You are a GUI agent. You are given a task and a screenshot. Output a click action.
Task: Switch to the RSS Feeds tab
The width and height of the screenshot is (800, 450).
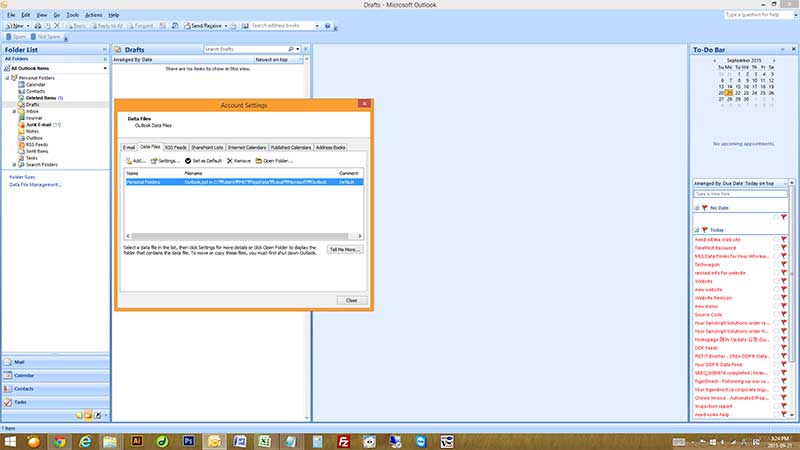176,147
